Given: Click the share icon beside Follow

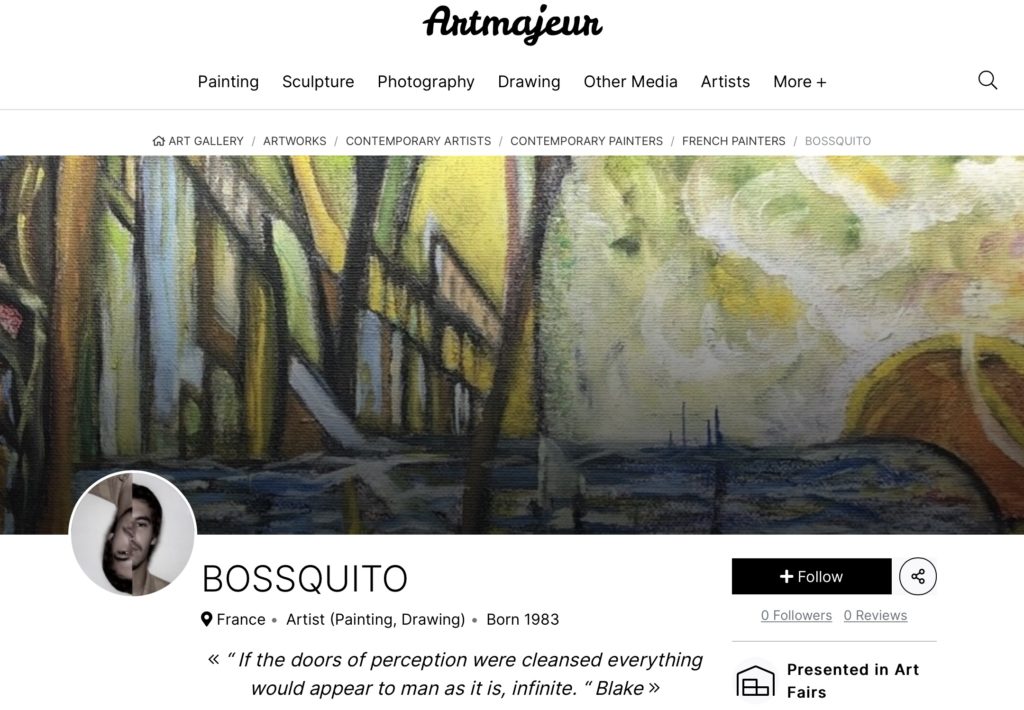Looking at the screenshot, I should 918,576.
